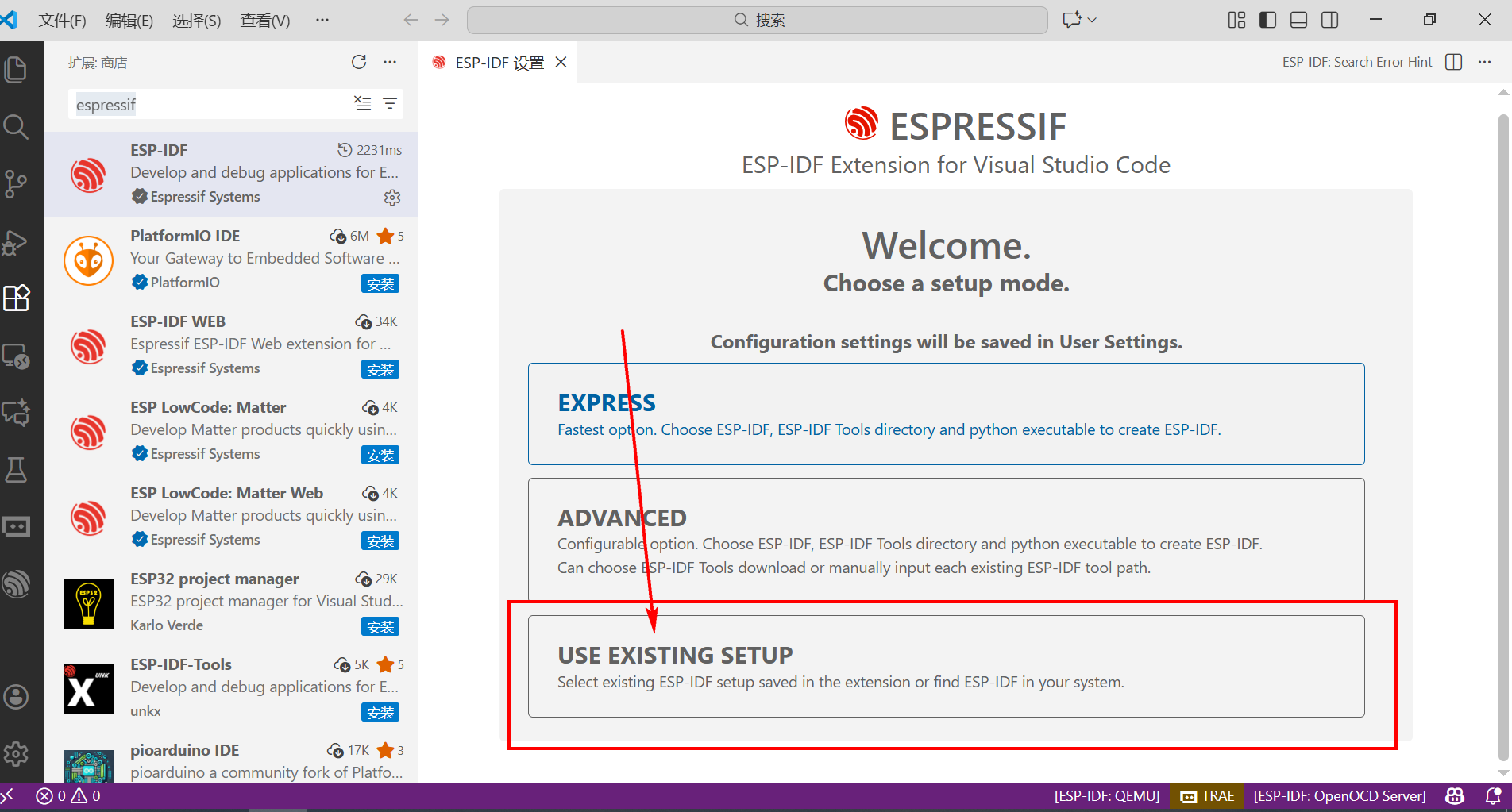Choose the USE EXISTING SETUP option
The width and height of the screenshot is (1512, 812).
[x=946, y=667]
